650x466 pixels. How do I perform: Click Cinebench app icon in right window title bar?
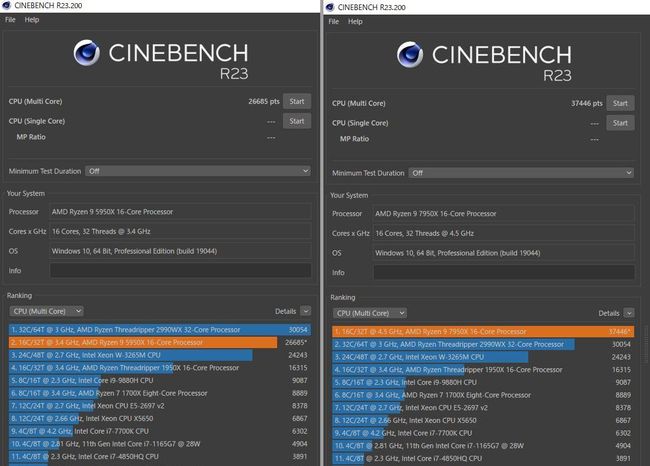pos(330,7)
